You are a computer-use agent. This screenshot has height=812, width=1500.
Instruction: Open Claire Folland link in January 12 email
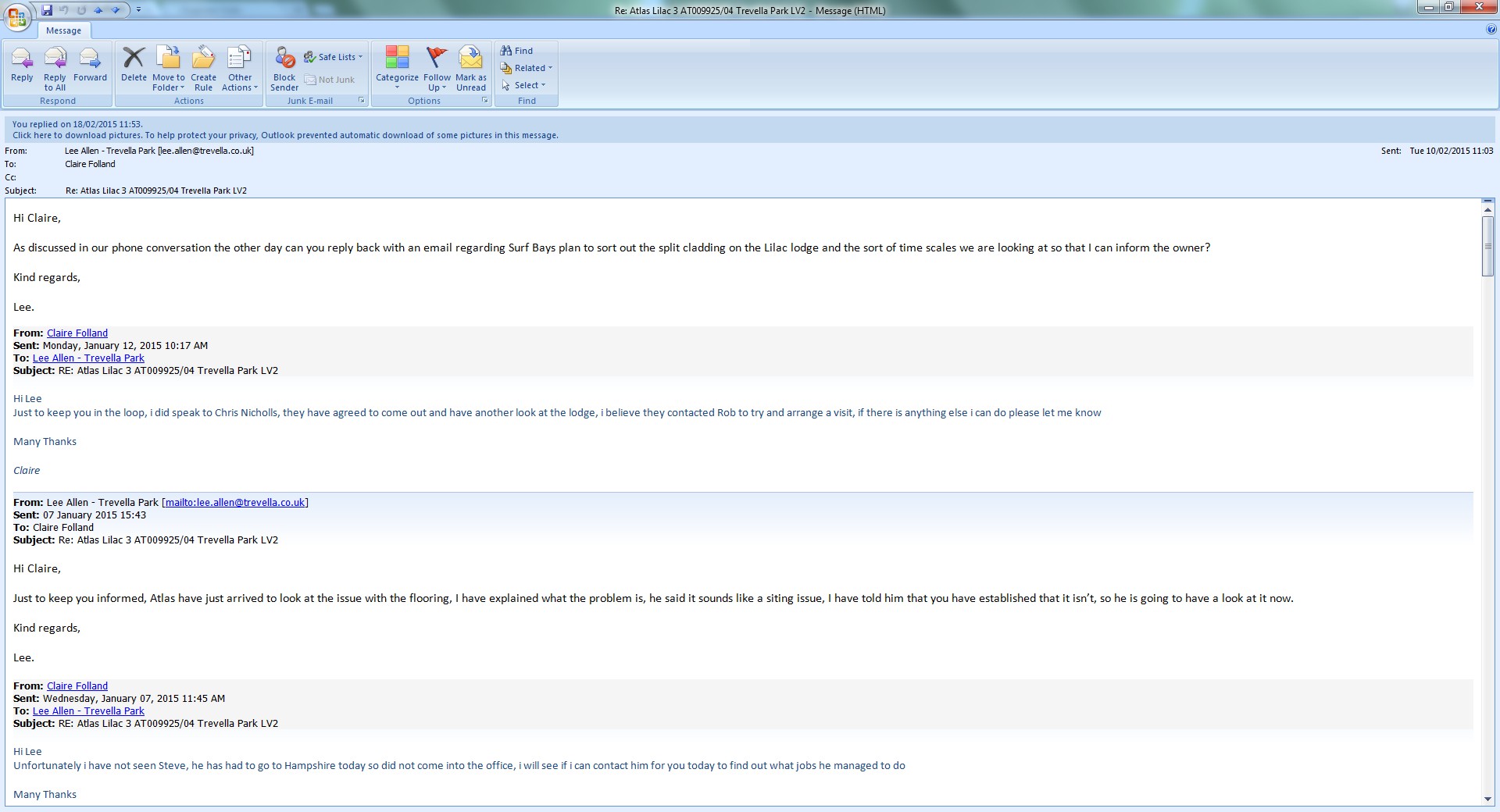coord(77,333)
